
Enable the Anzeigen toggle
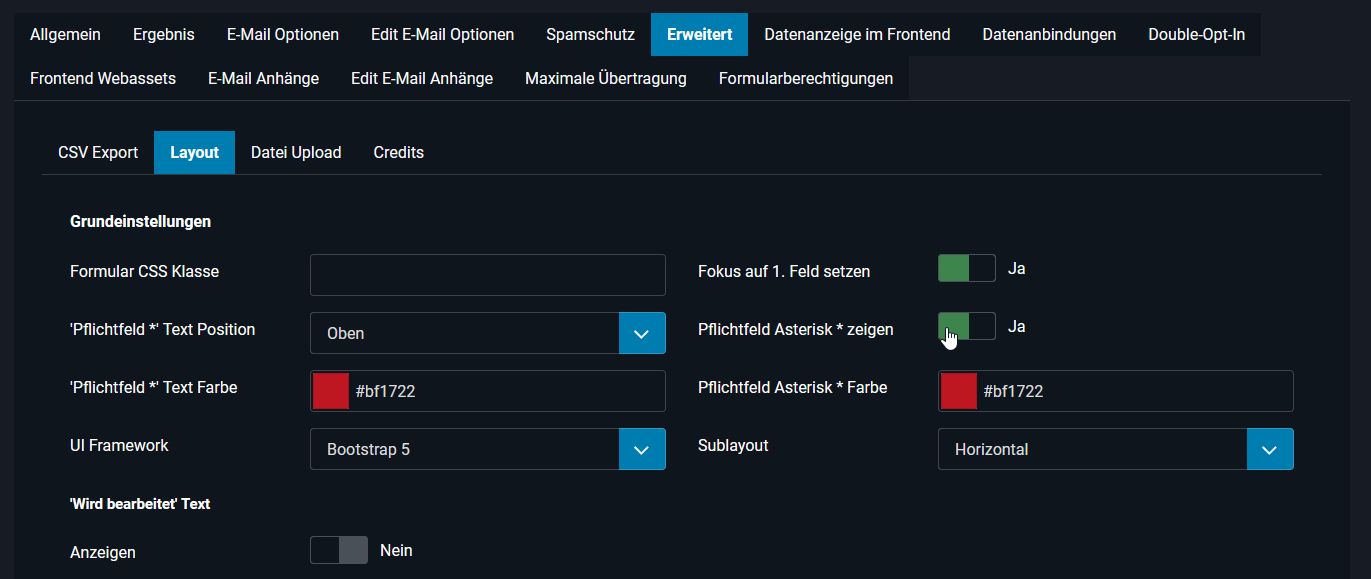(338, 549)
